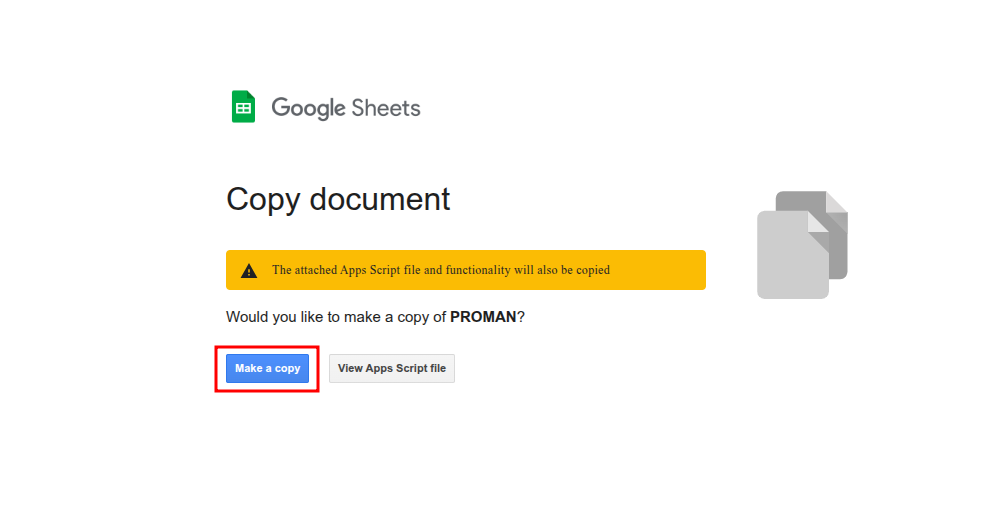Select the "Copy document" heading

(x=338, y=199)
